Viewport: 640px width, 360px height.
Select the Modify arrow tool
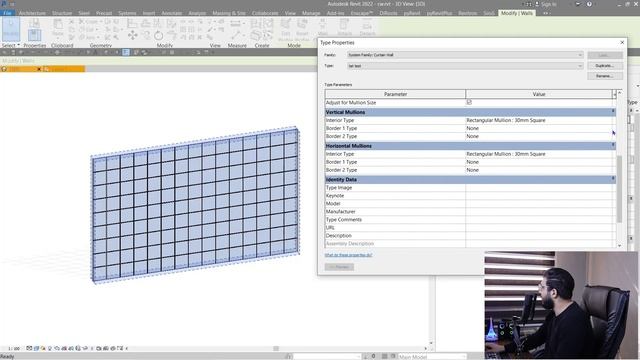tap(11, 29)
